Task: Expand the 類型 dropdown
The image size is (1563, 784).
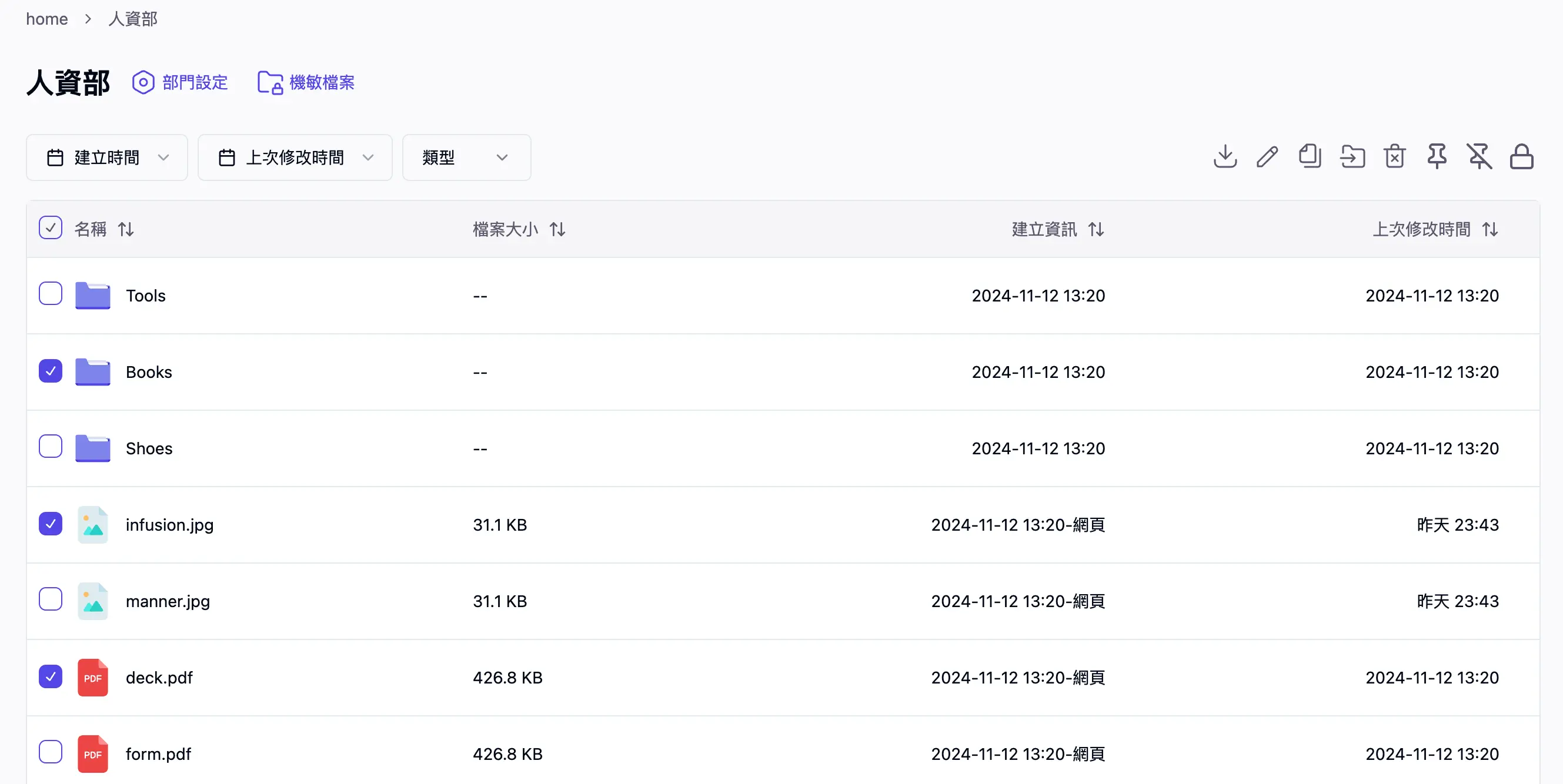Action: coord(466,157)
